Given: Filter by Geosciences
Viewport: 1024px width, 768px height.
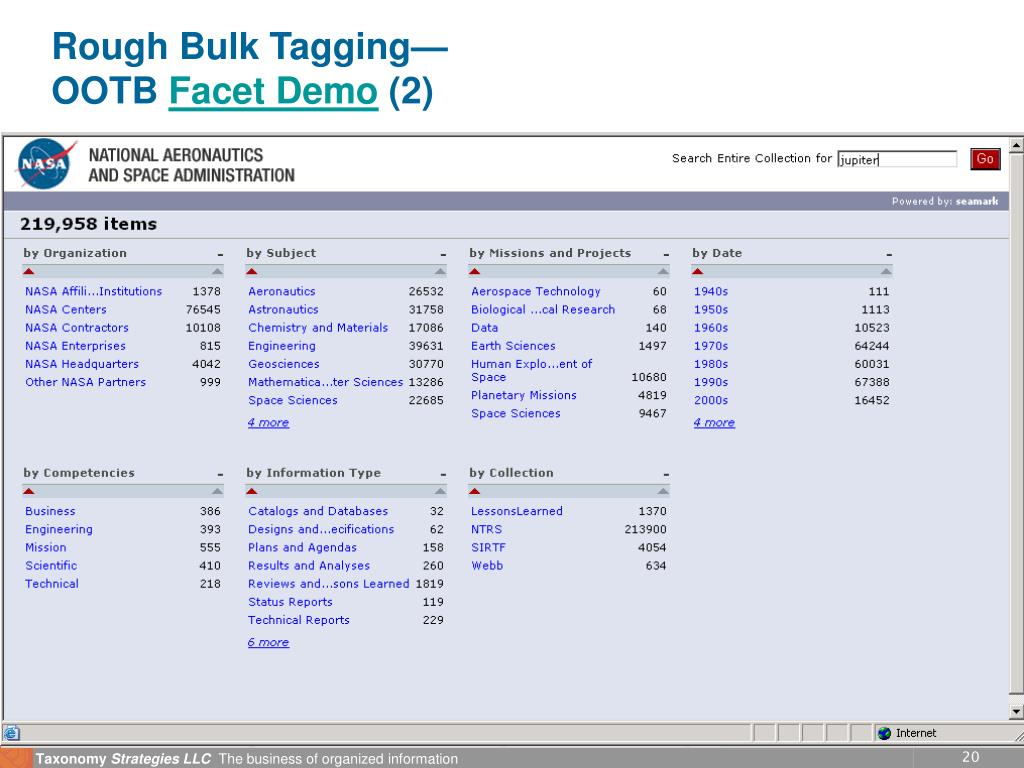Looking at the screenshot, I should (x=284, y=364).
